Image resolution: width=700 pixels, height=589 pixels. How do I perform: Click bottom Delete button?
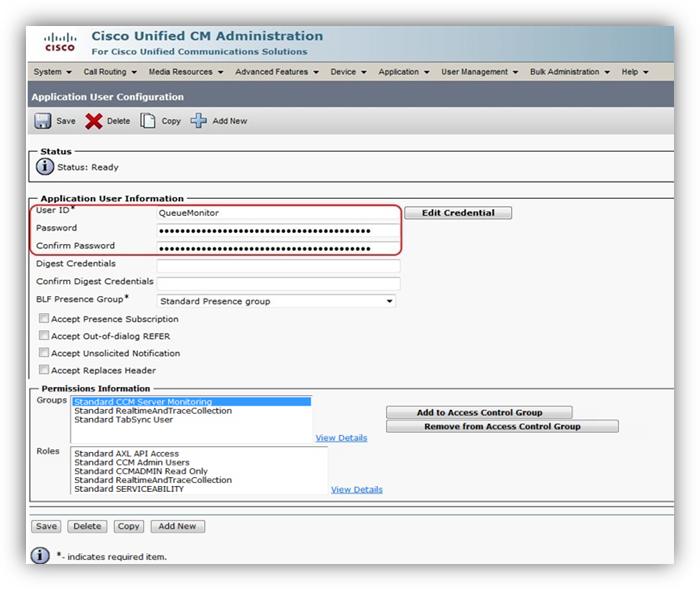click(x=87, y=526)
